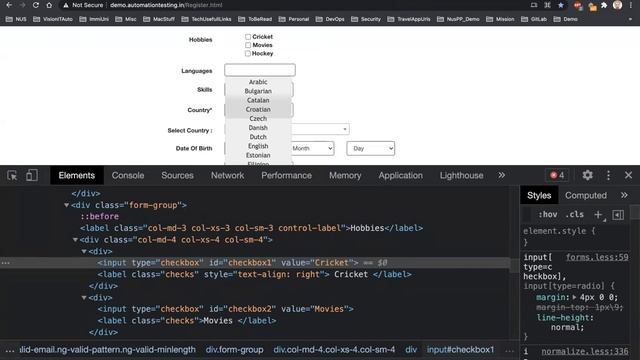
Task: Open the MacStuff bookmark folder
Action: point(158,19)
